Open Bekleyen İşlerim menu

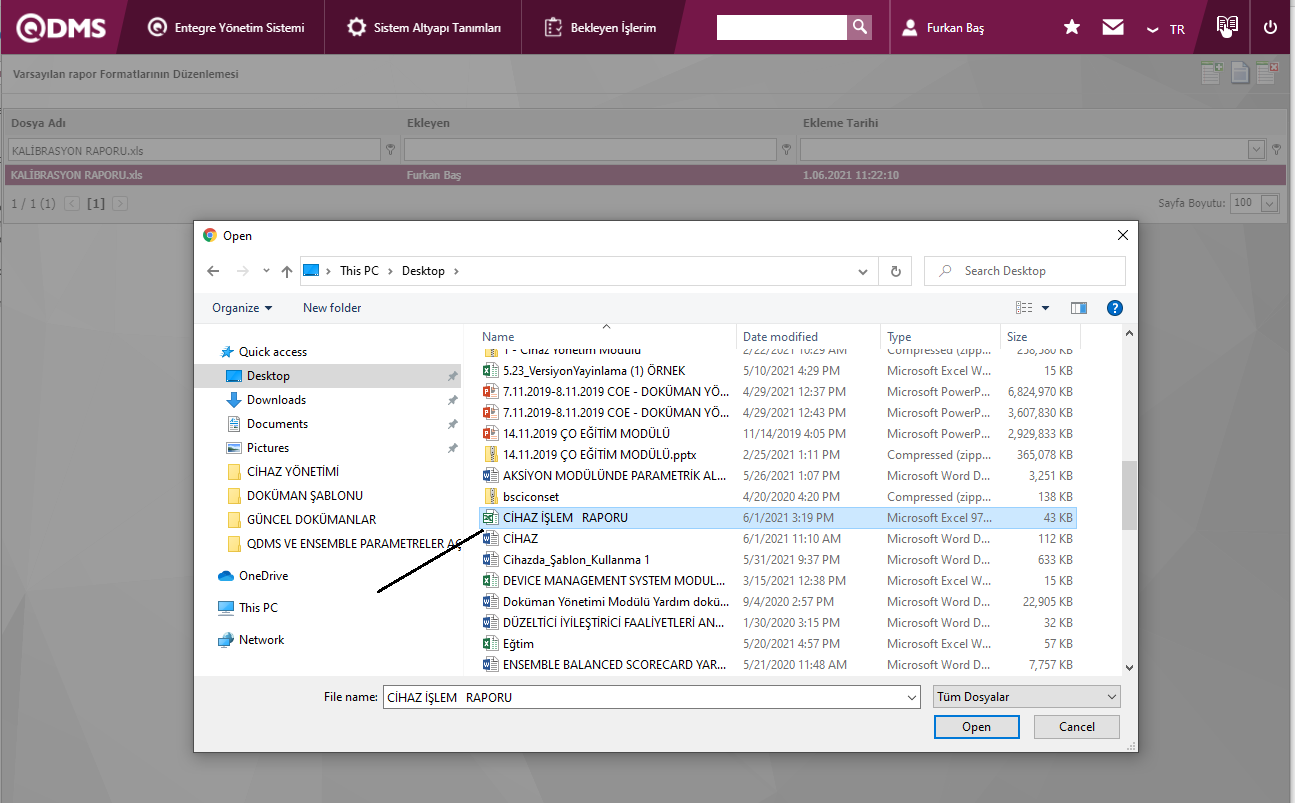pos(601,28)
